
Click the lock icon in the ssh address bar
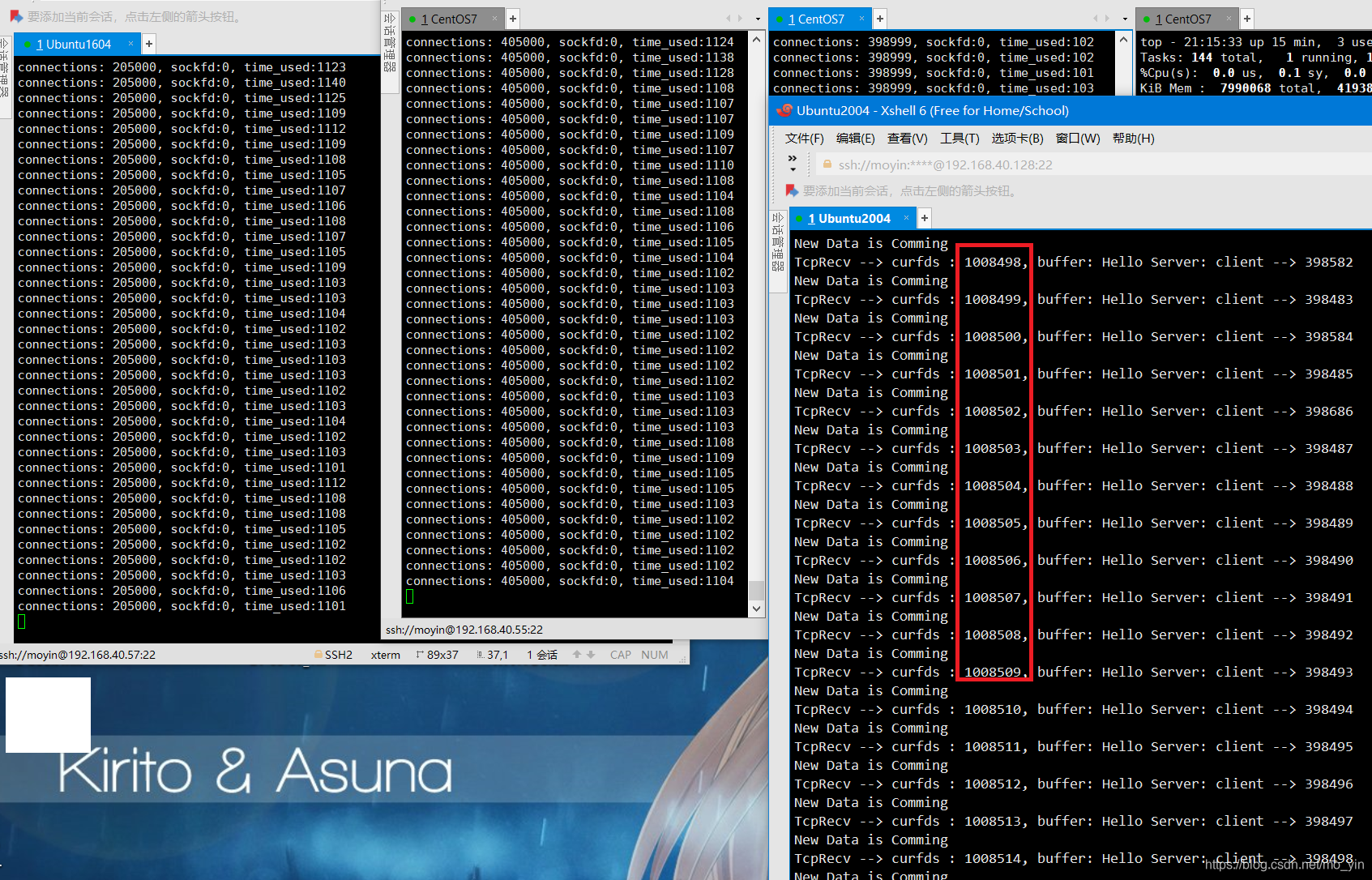pyautogui.click(x=827, y=164)
